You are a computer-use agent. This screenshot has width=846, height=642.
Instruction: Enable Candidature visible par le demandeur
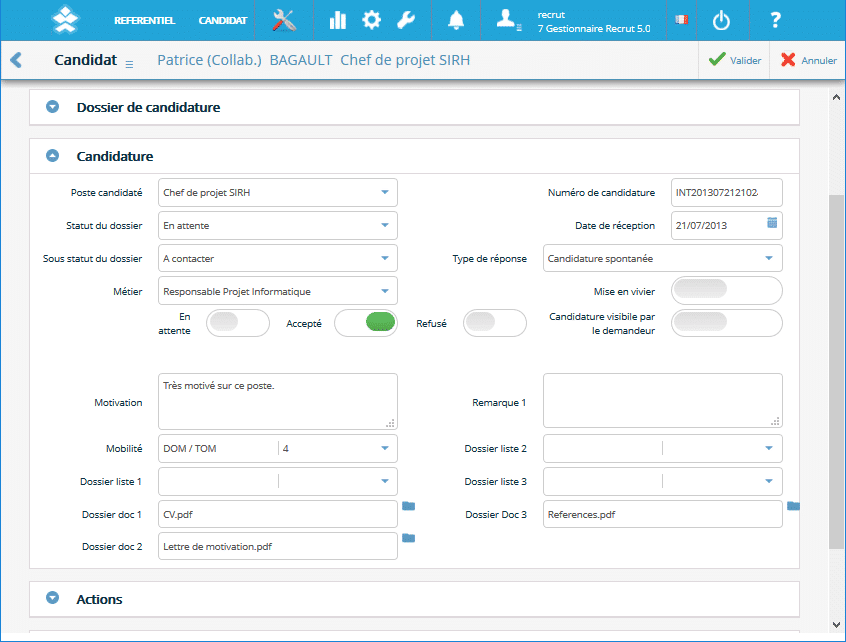coord(727,323)
